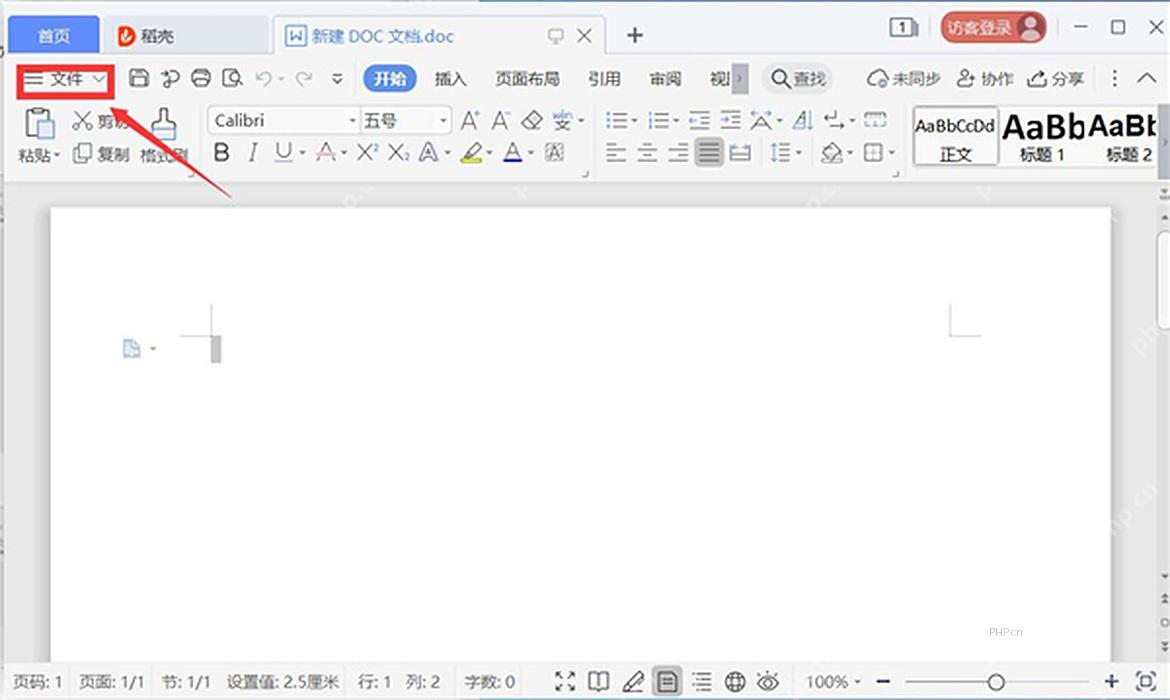Switch to reading layout book icon
Viewport: 1170px width, 700px height.
click(598, 681)
